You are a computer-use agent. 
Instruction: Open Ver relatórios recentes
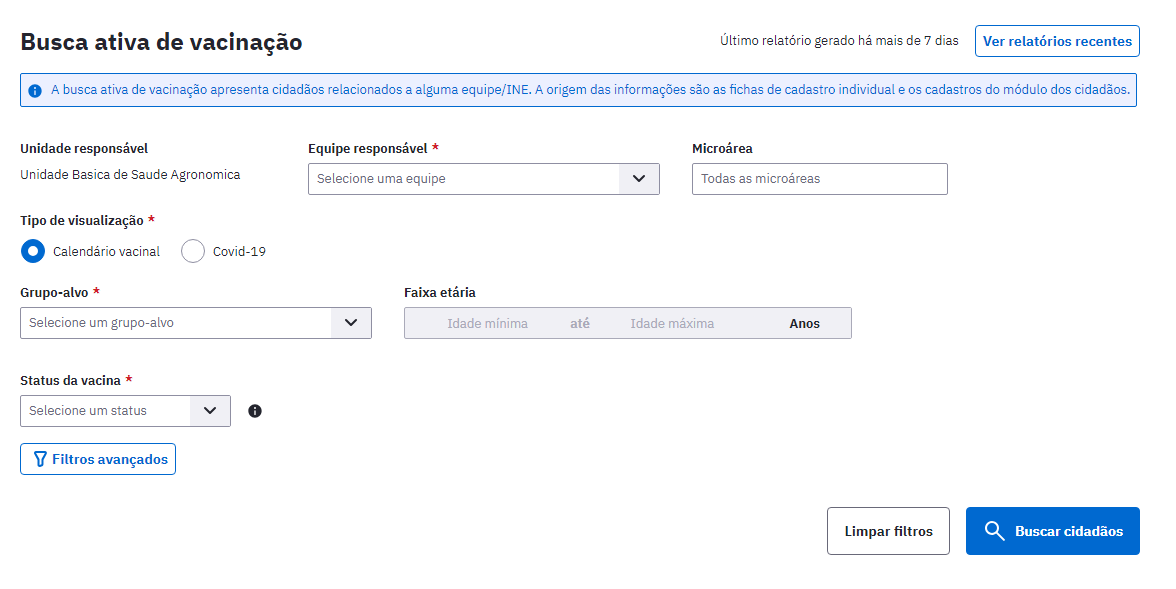[x=1058, y=41]
